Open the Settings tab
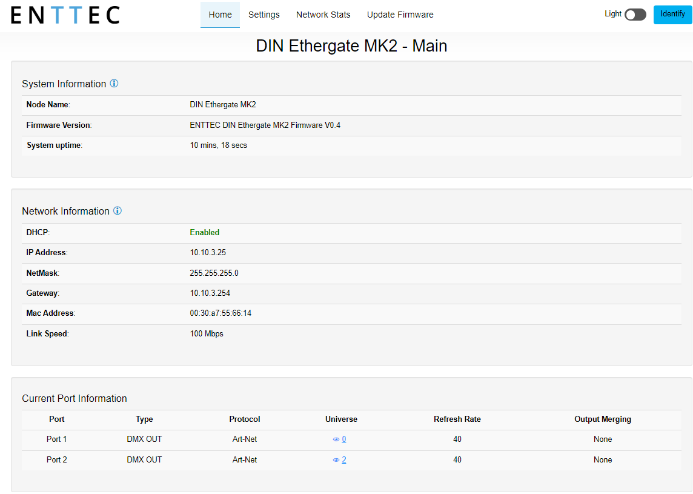 pyautogui.click(x=264, y=15)
